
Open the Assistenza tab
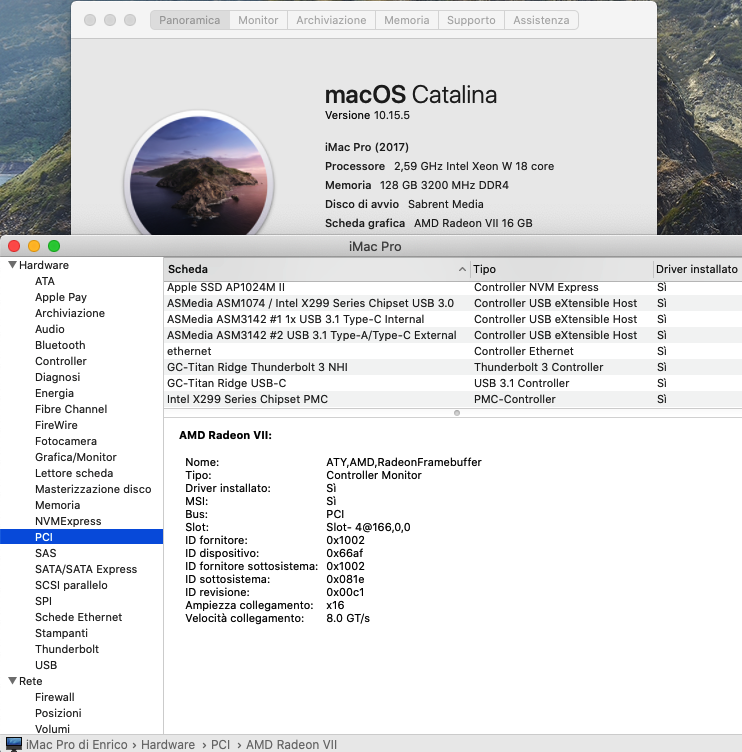pyautogui.click(x=542, y=20)
